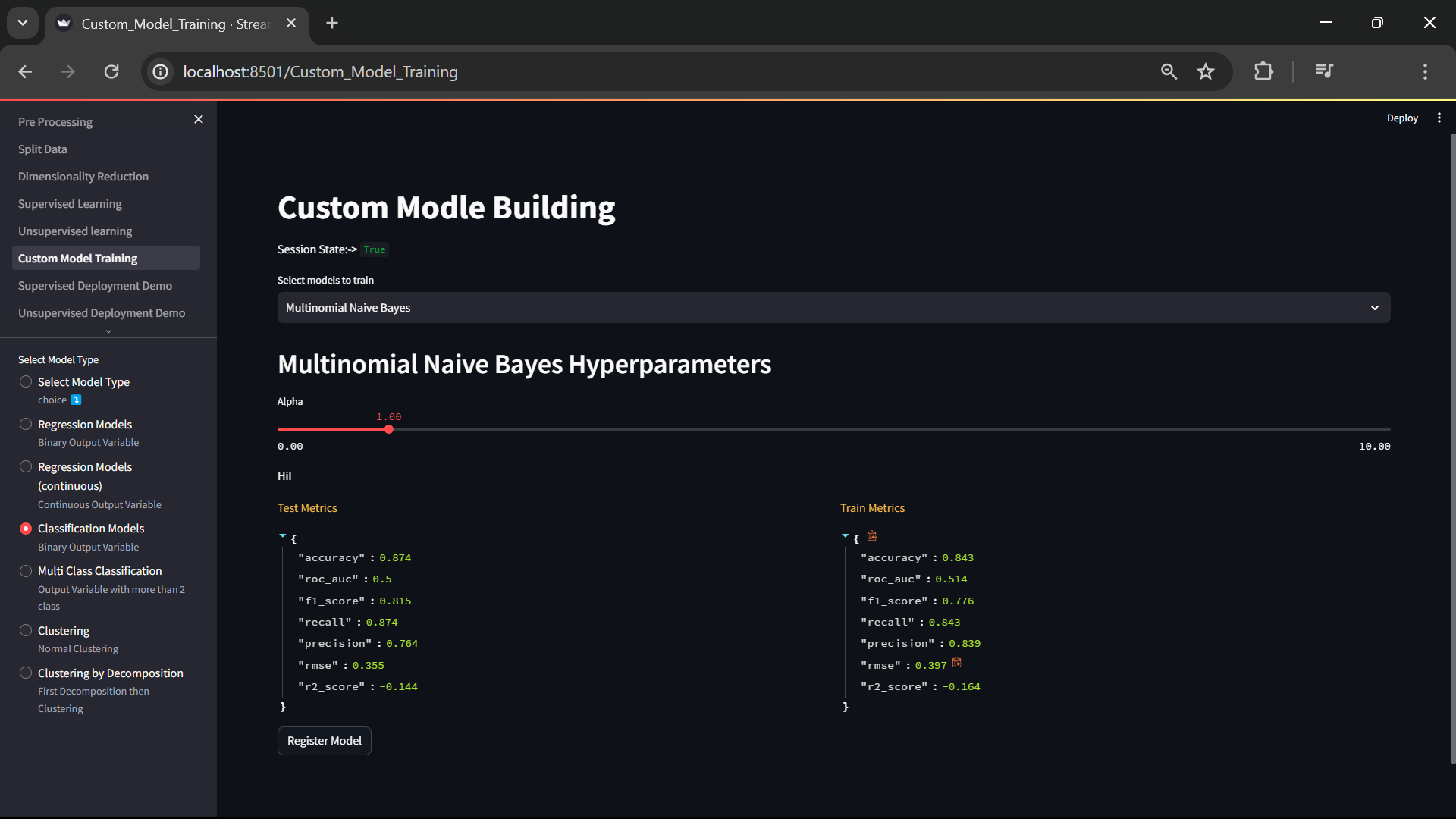
Task: Click the zoom magnifier icon in address bar
Action: click(1169, 71)
